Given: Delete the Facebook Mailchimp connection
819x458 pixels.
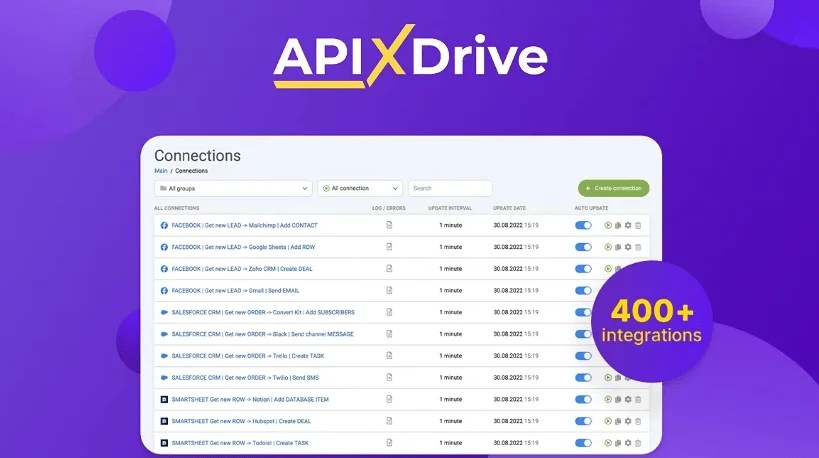Looking at the screenshot, I should point(638,226).
